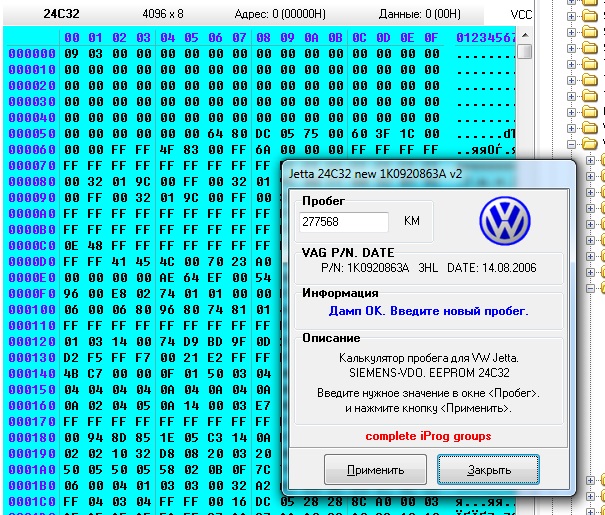Select address row 0000C0
This screenshot has height=515, width=605.
click(x=32, y=246)
